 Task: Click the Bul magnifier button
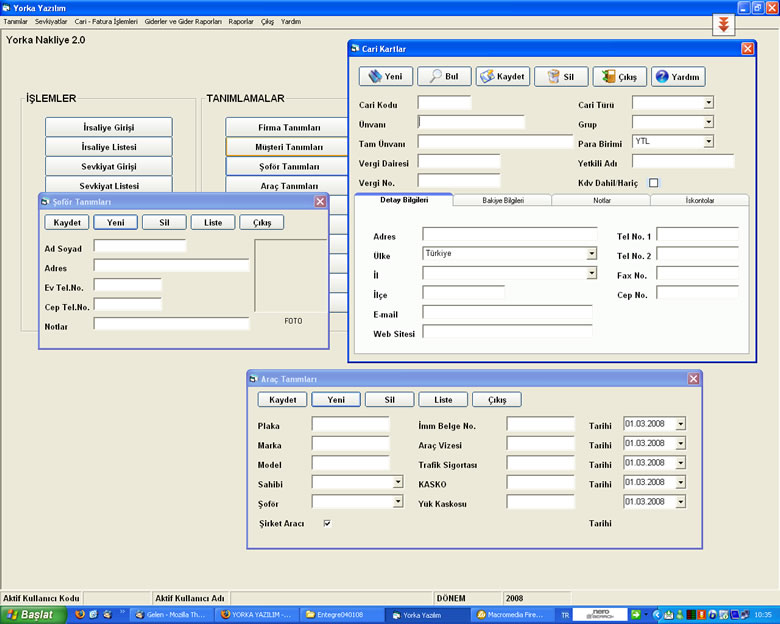coord(444,77)
